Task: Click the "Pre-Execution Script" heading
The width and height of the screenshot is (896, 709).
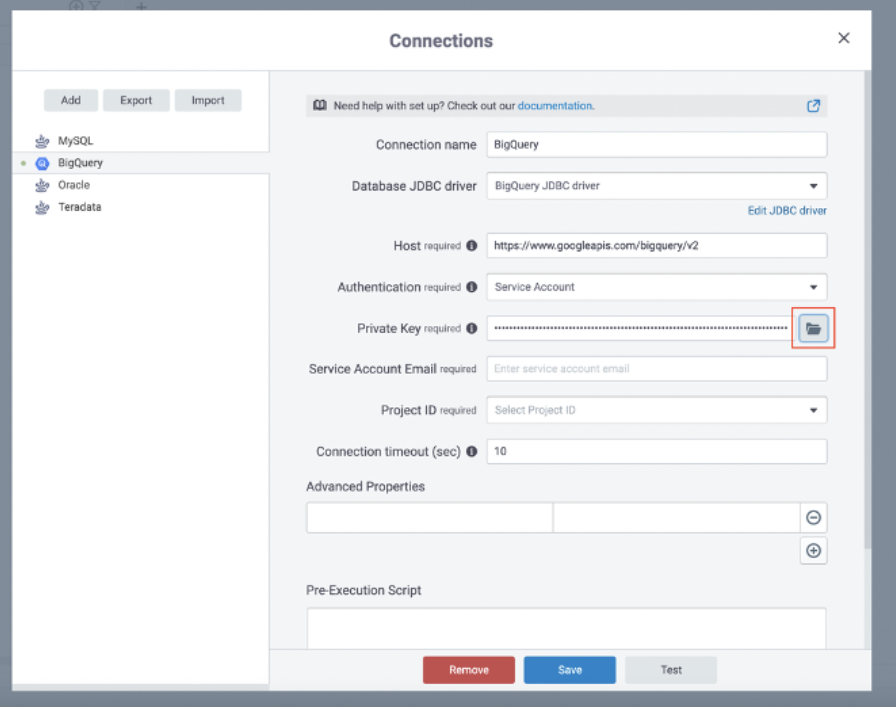Action: 363,590
